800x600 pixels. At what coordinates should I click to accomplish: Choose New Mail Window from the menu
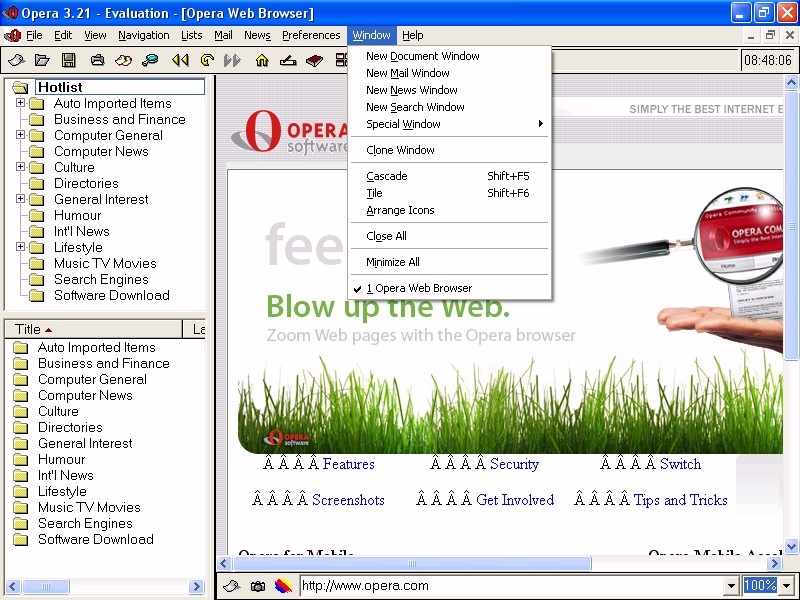[451, 73]
